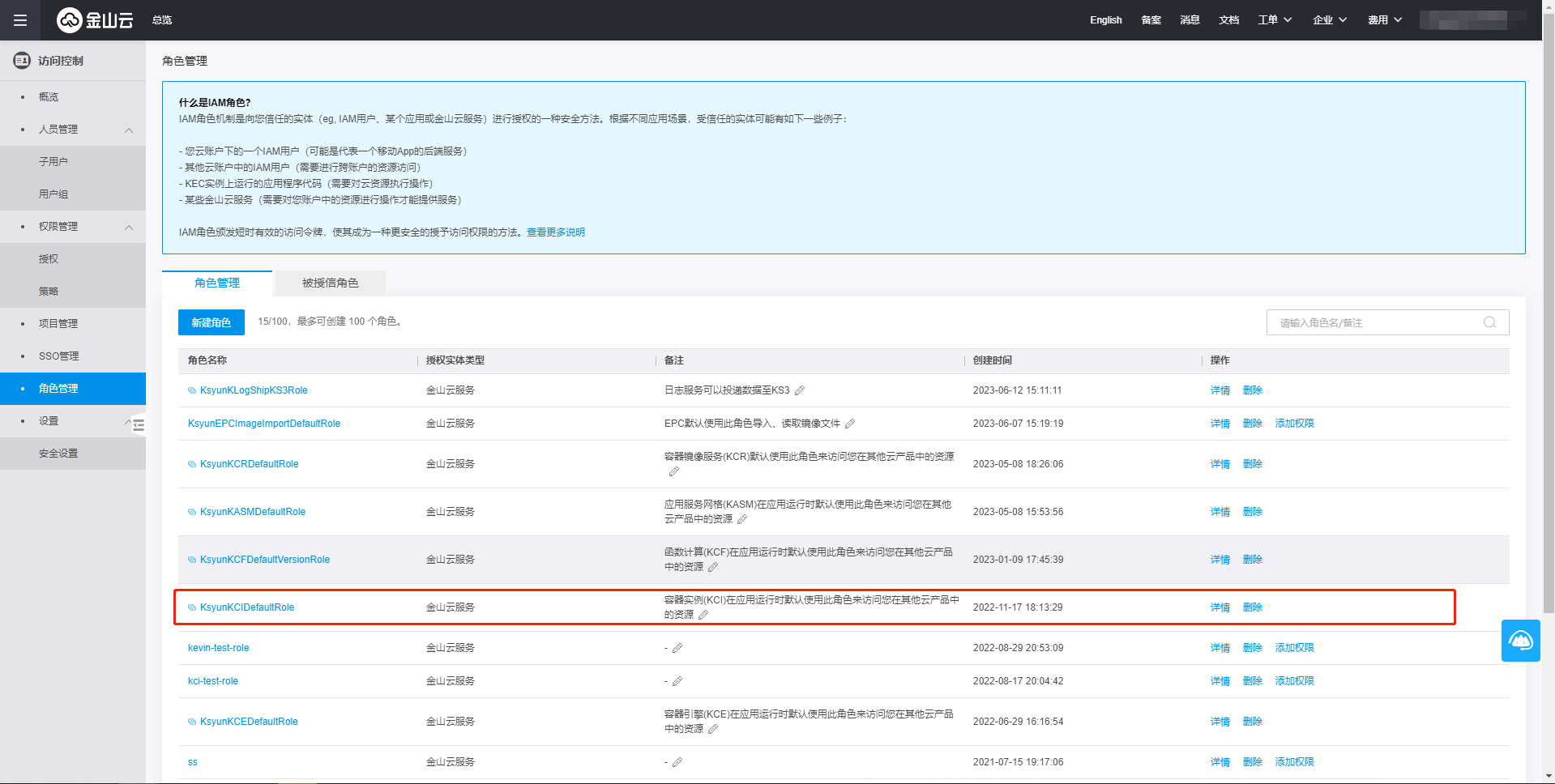Click the search magnifier icon
This screenshot has height=784, width=1555.
click(x=1489, y=322)
